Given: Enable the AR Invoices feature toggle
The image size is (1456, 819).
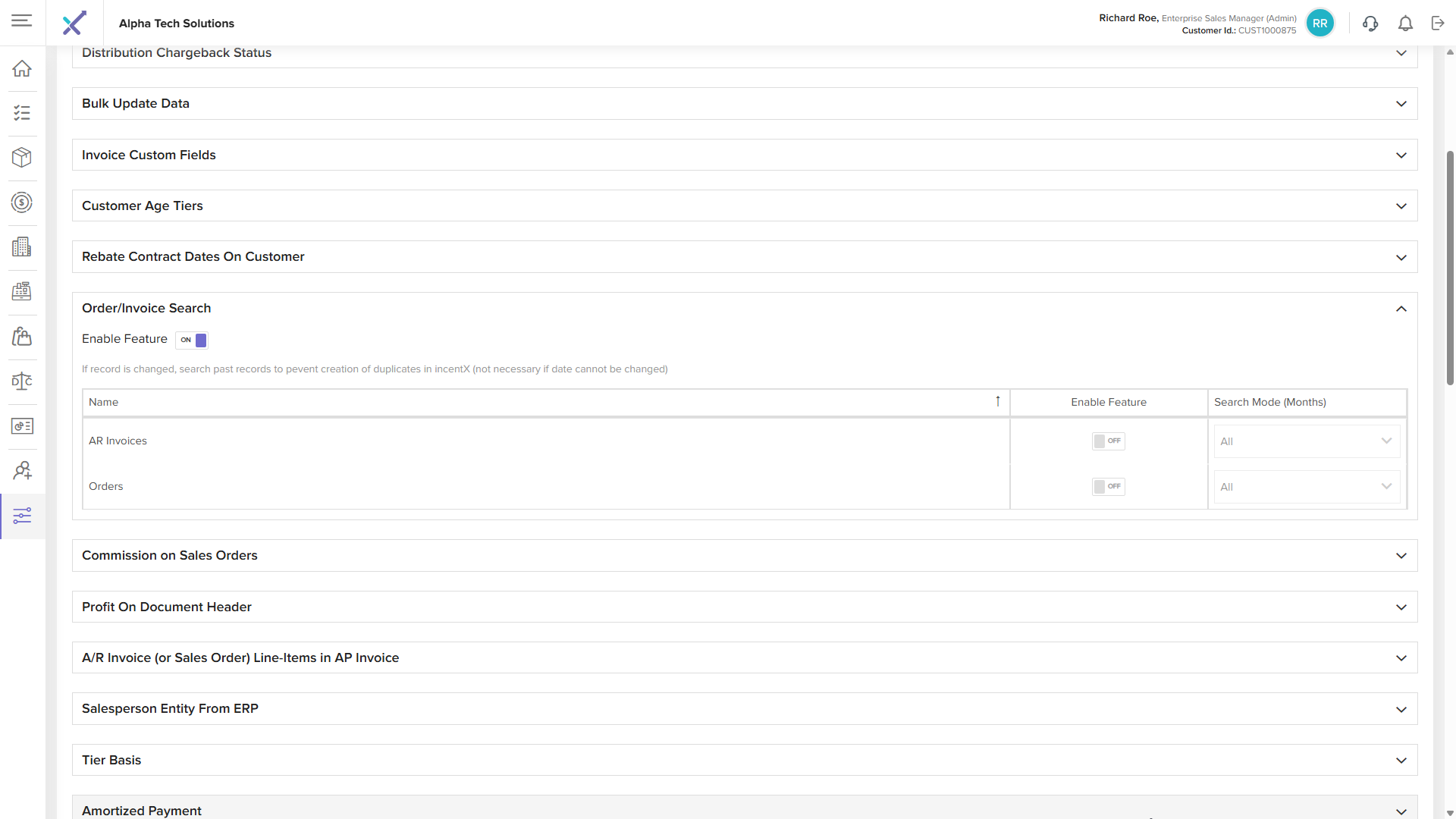Looking at the screenshot, I should click(x=1108, y=441).
